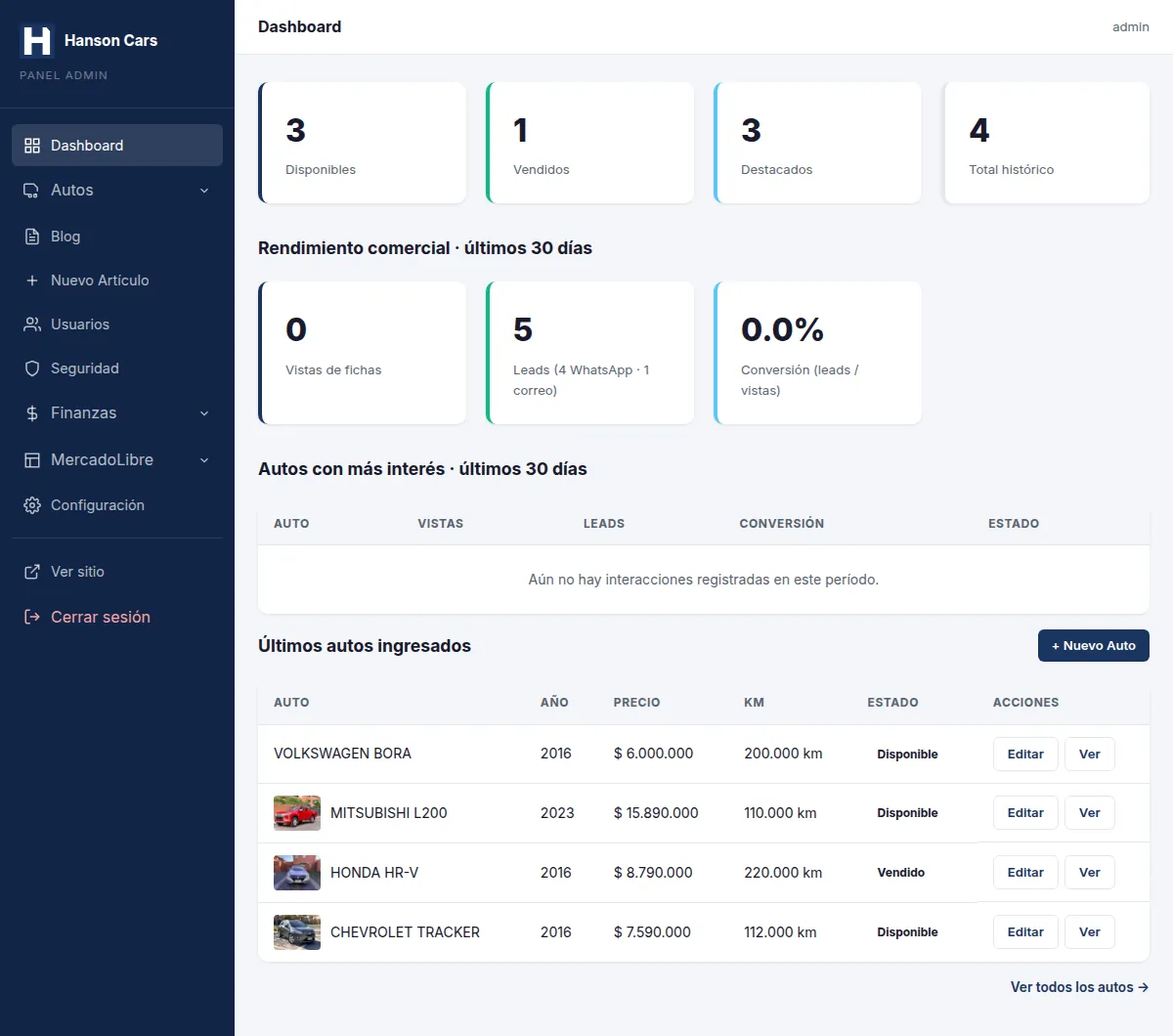Open the Blog section
Screen dimensions: 1173x1036
[117, 237]
